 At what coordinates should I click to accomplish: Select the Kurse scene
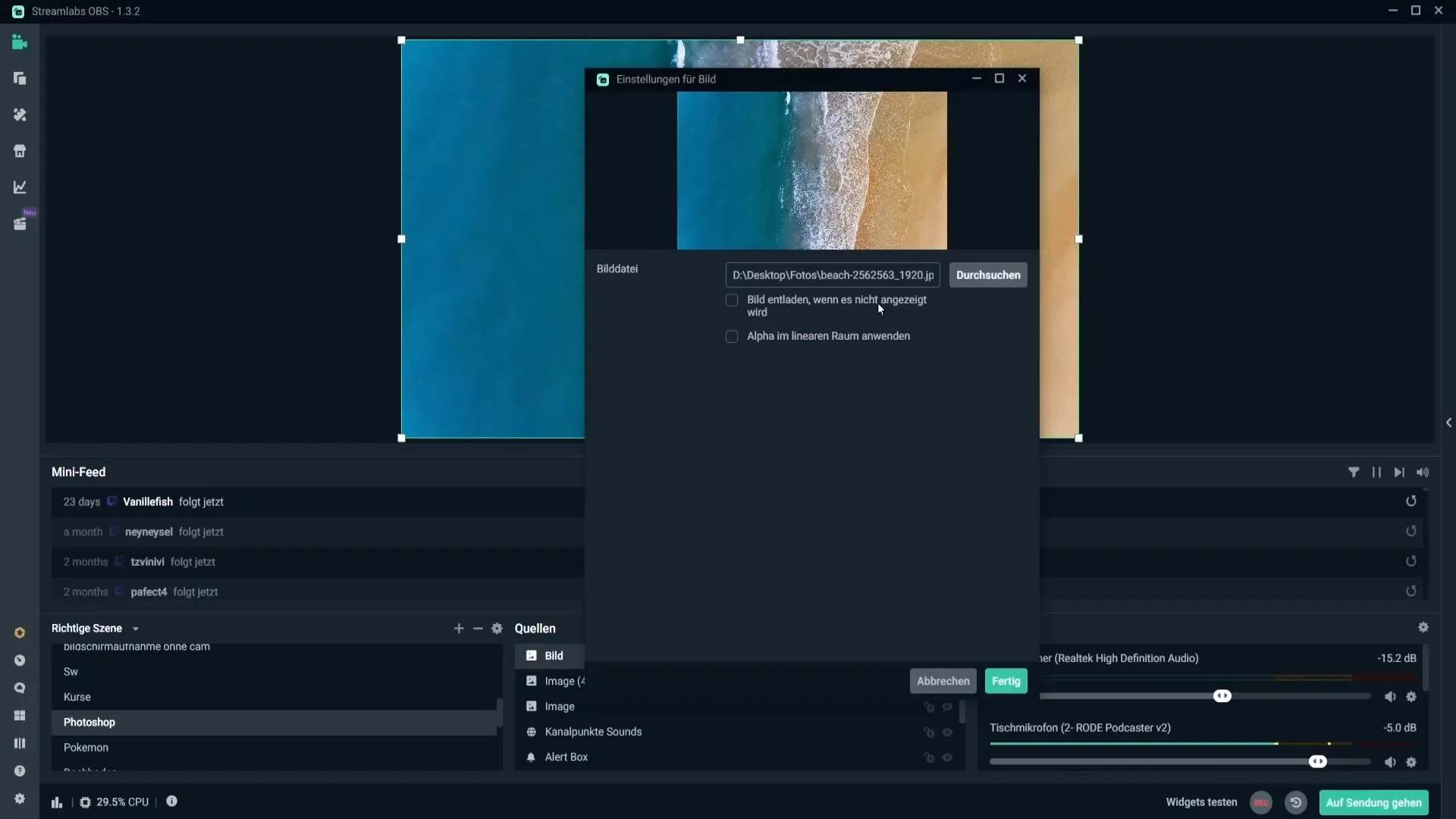[x=274, y=697]
